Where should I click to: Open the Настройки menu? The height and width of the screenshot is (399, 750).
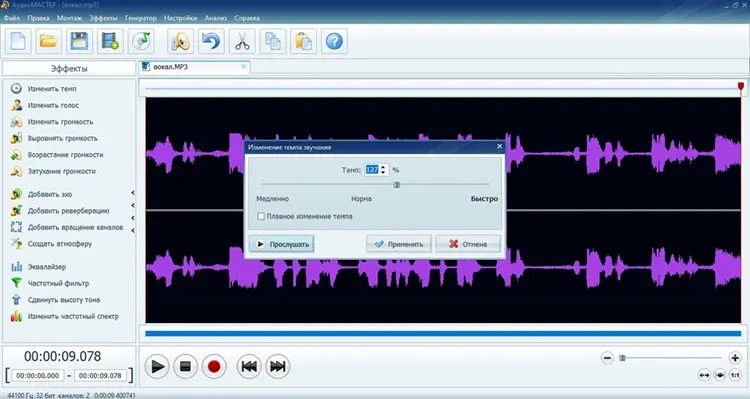180,18
